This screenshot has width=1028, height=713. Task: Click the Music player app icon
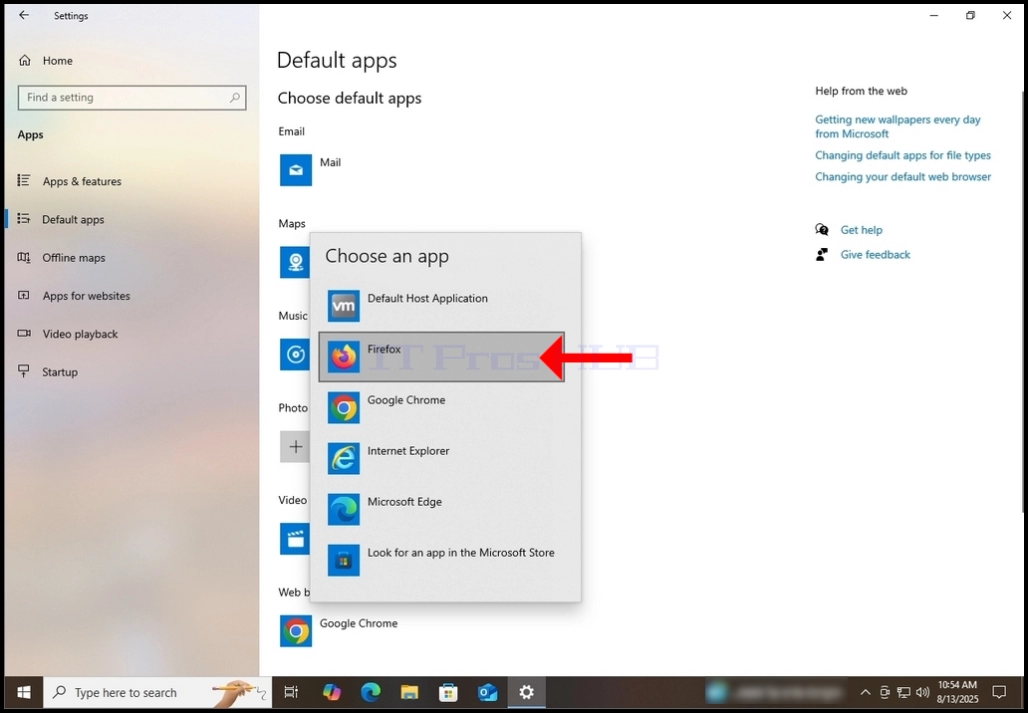[x=294, y=355]
